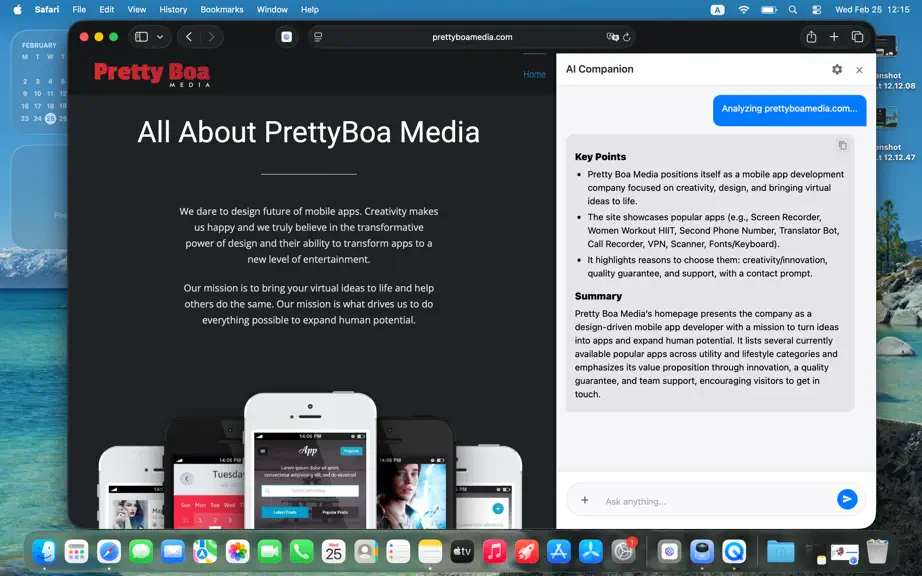The image size is (922, 576).
Task: Go forward with Safari forward arrow
Action: click(211, 37)
